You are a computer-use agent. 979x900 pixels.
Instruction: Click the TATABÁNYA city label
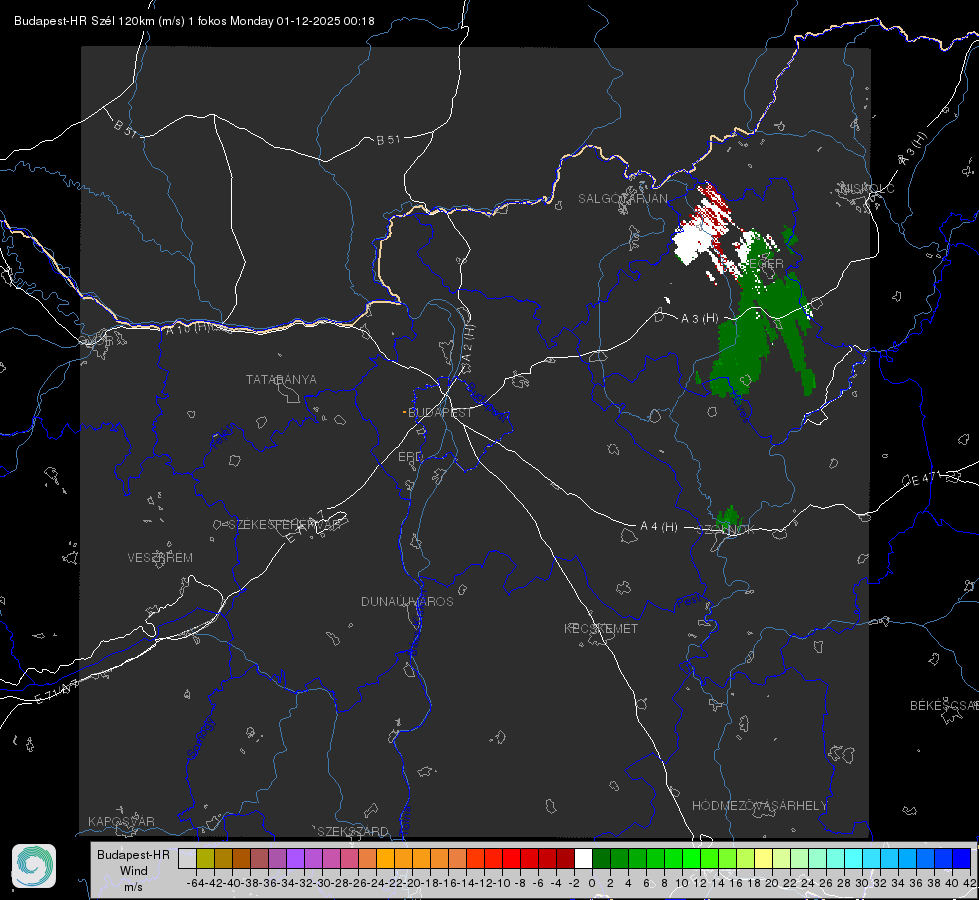pos(281,380)
